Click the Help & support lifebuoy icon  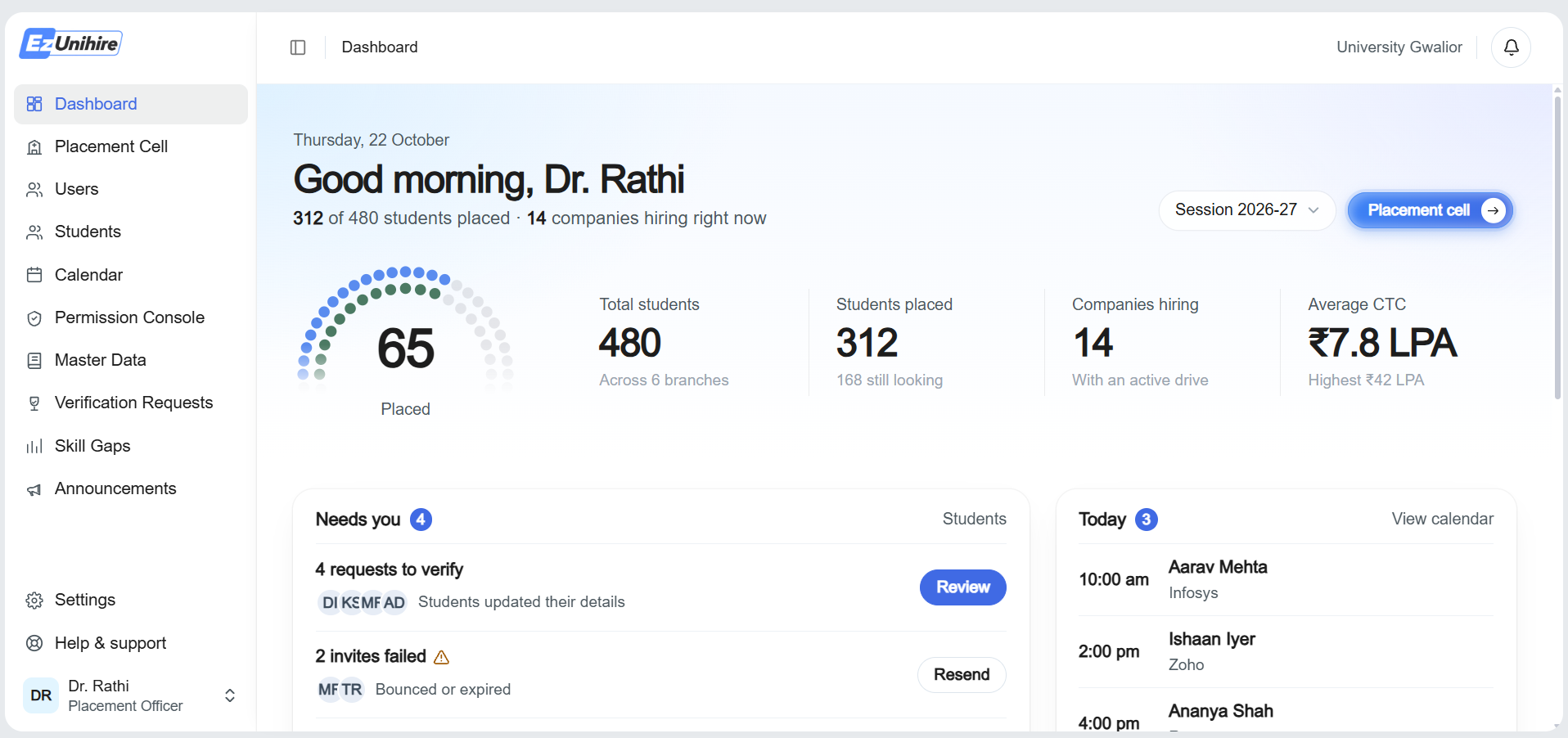pyautogui.click(x=34, y=643)
